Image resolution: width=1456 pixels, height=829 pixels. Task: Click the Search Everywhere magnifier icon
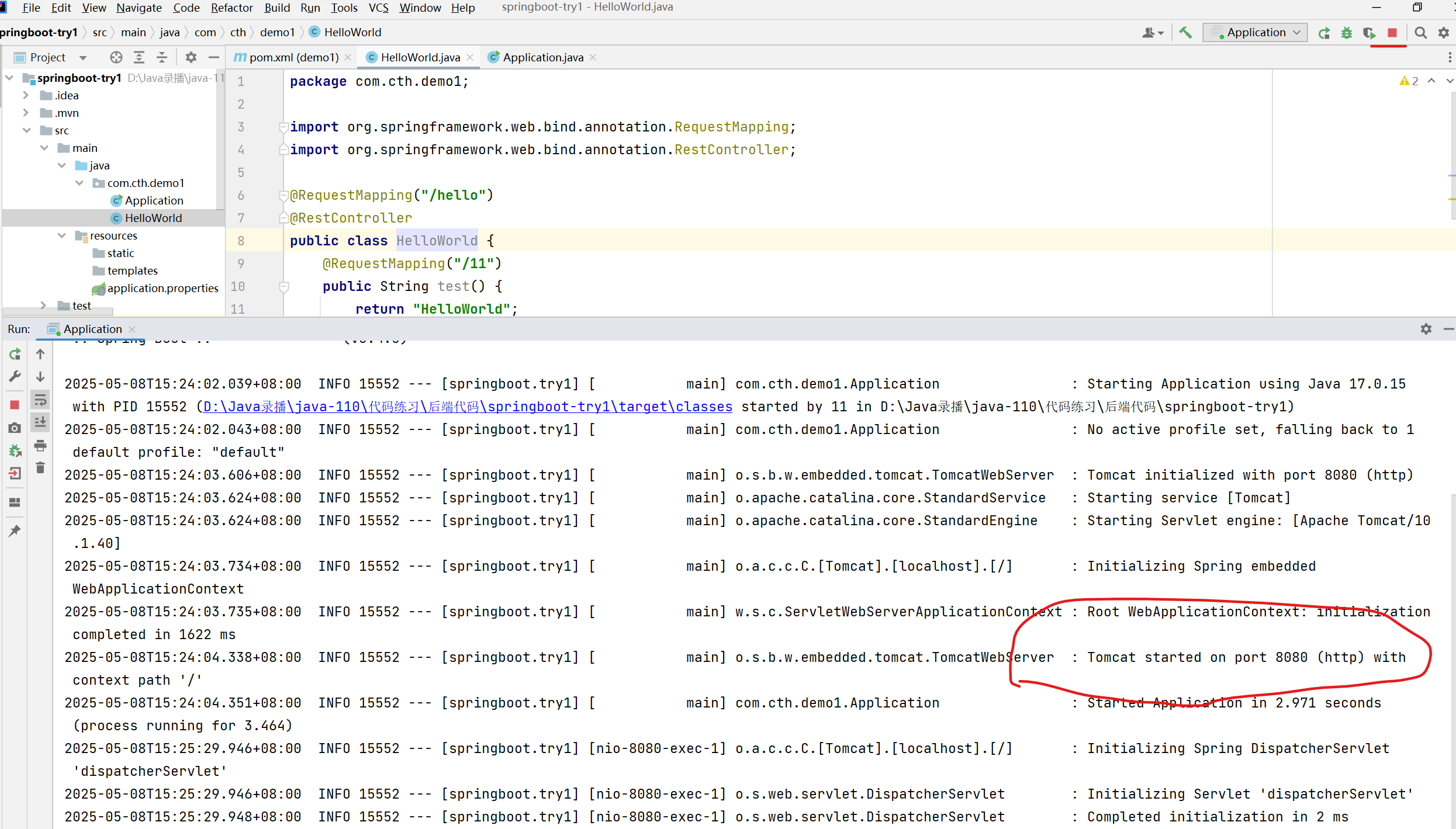click(x=1420, y=33)
